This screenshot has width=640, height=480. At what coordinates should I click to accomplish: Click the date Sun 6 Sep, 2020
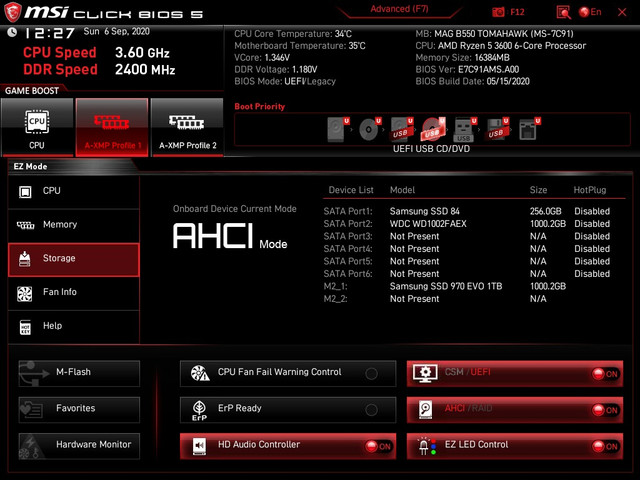pos(117,31)
